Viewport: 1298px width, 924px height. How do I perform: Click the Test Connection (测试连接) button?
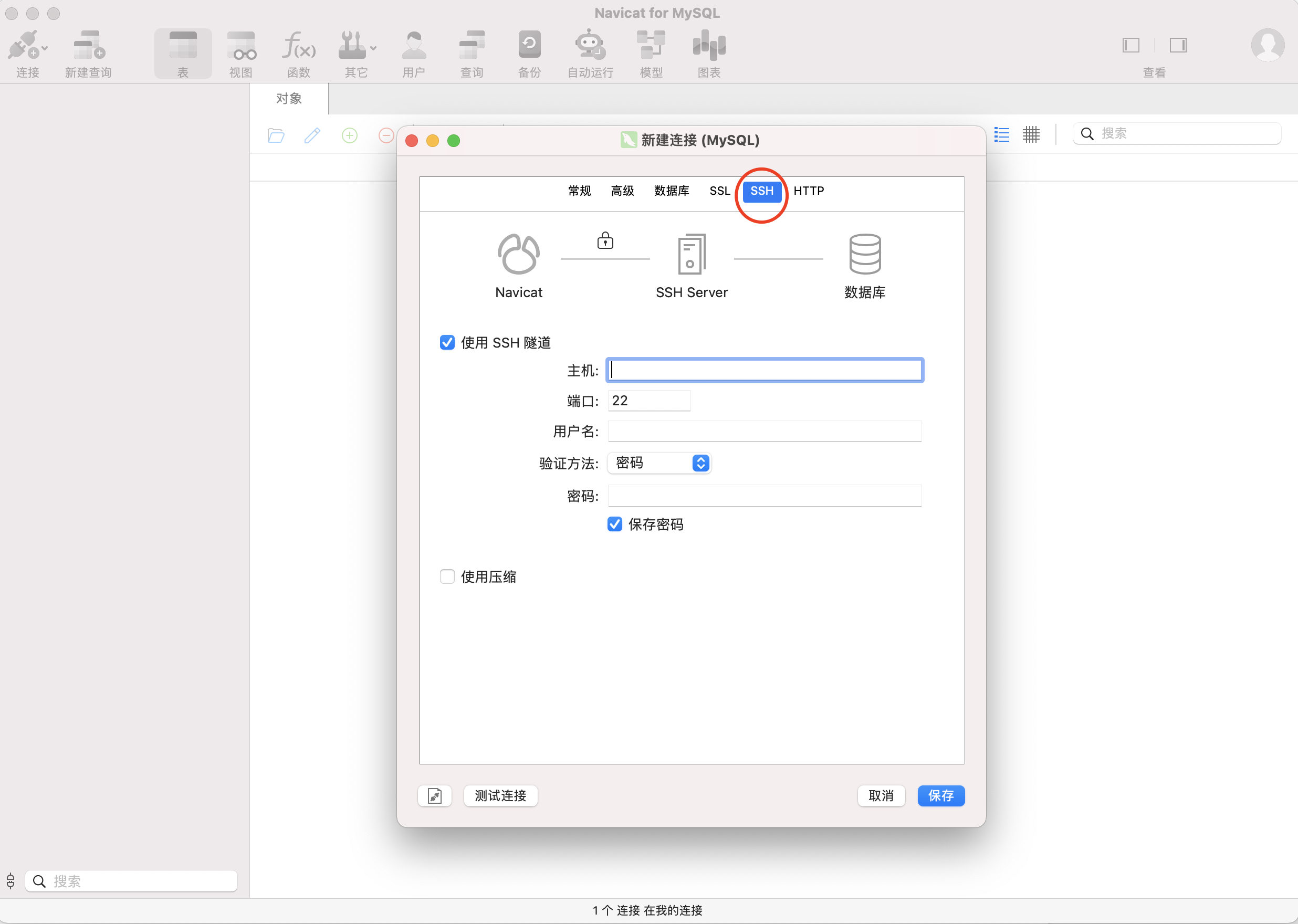500,795
